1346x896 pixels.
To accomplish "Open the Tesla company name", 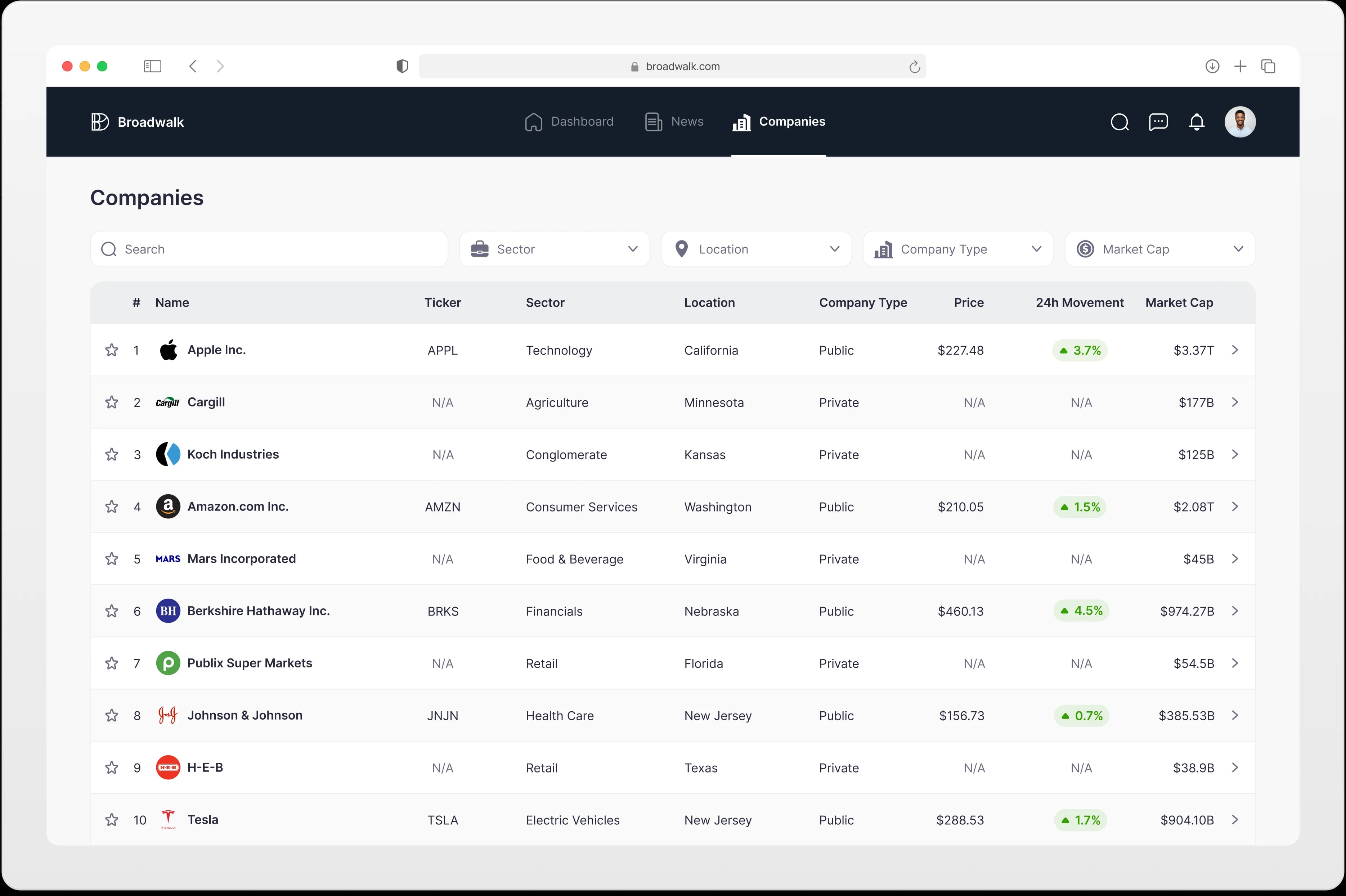I will click(x=203, y=820).
